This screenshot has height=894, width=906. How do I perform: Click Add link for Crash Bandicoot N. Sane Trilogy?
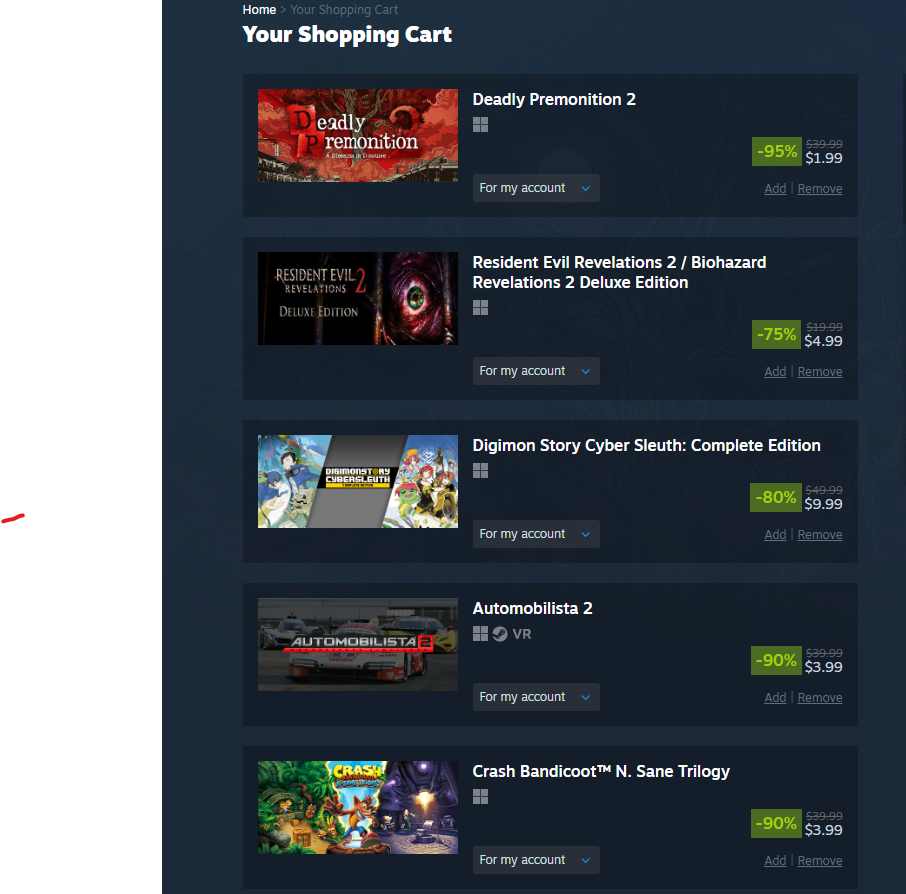tap(775, 860)
